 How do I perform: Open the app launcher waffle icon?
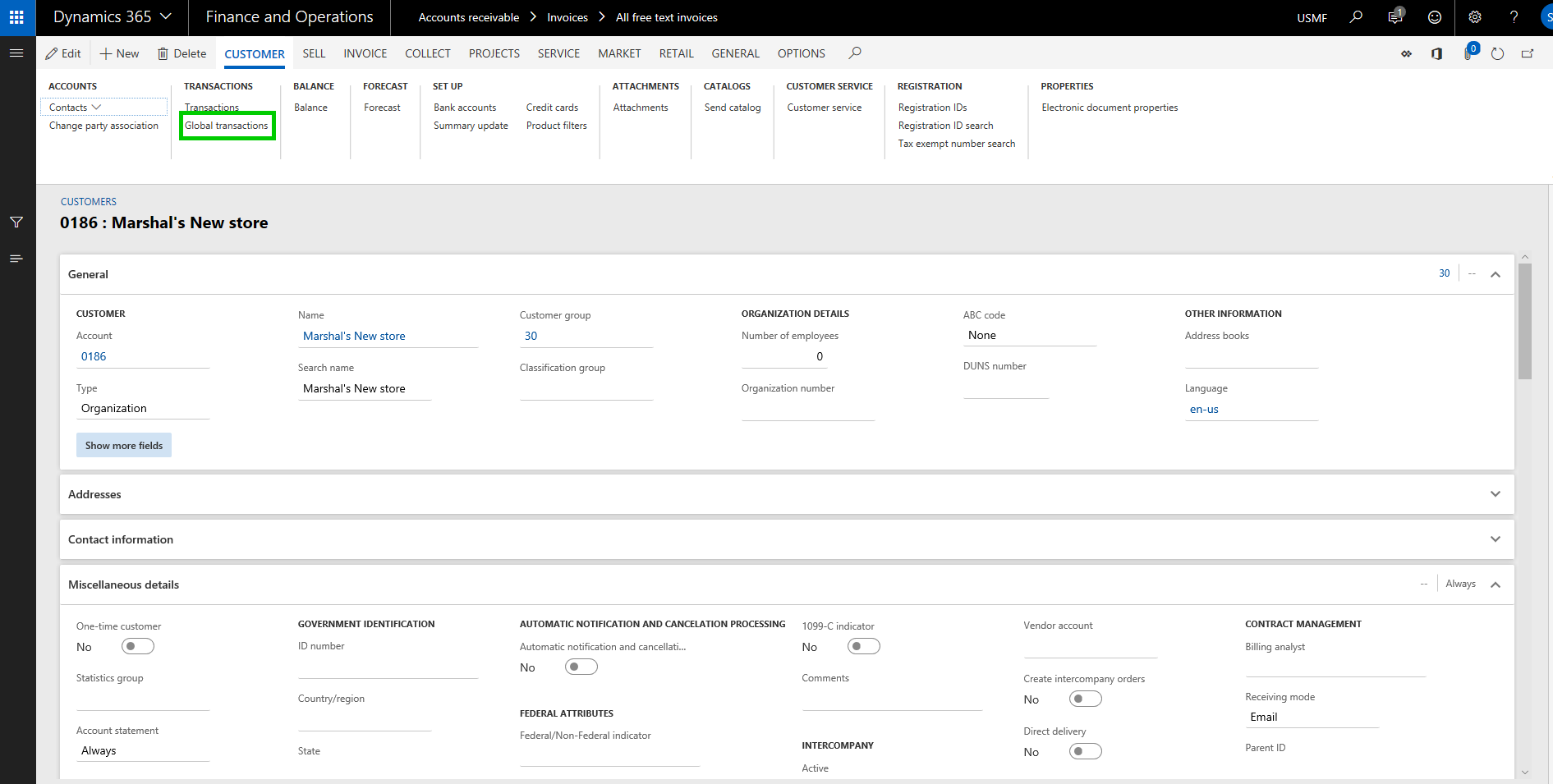tap(16, 17)
